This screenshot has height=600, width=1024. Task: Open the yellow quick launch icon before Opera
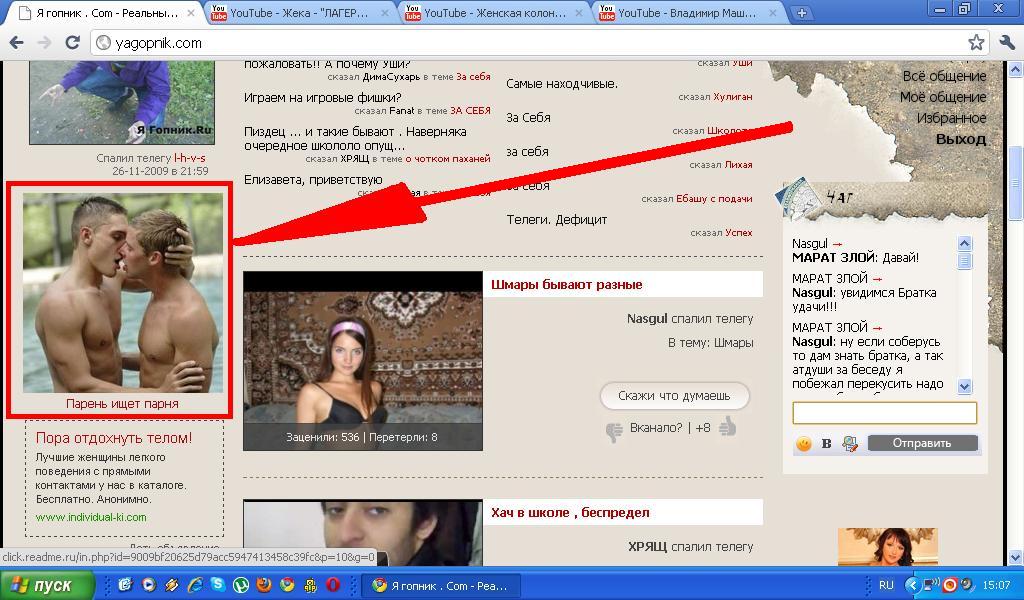click(x=310, y=585)
